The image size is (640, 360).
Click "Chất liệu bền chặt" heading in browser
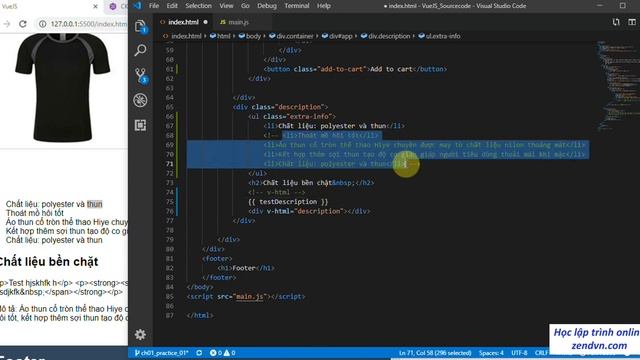(48, 262)
